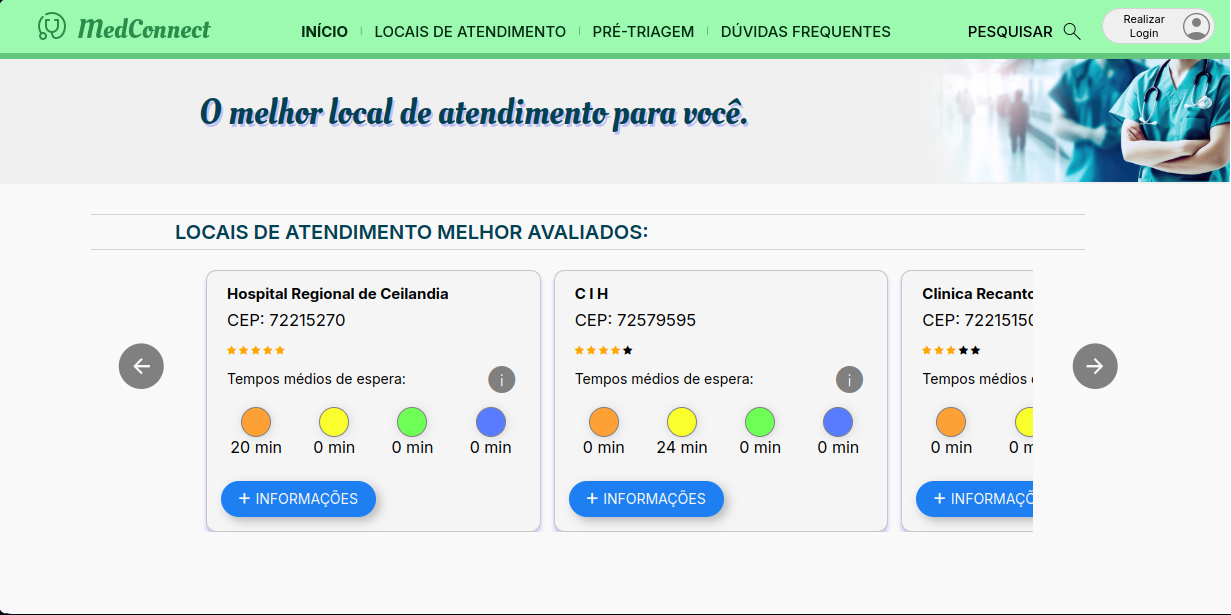Click orange 20 min wait circle
1231x615 pixels.
[256, 422]
